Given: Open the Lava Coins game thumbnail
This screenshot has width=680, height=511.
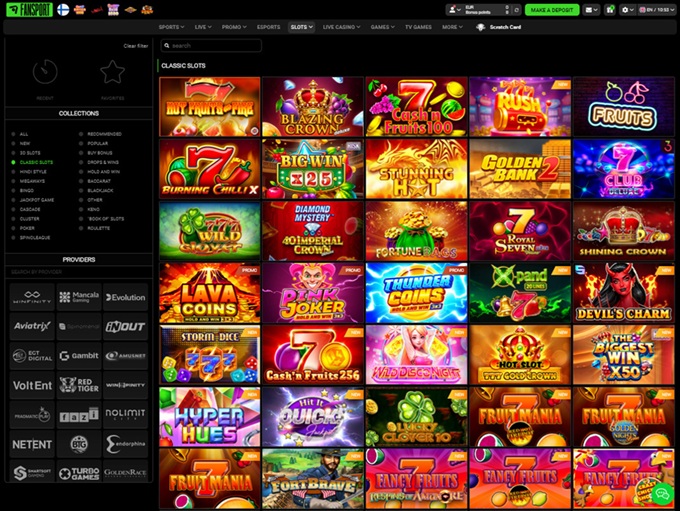Looking at the screenshot, I should [x=210, y=293].
